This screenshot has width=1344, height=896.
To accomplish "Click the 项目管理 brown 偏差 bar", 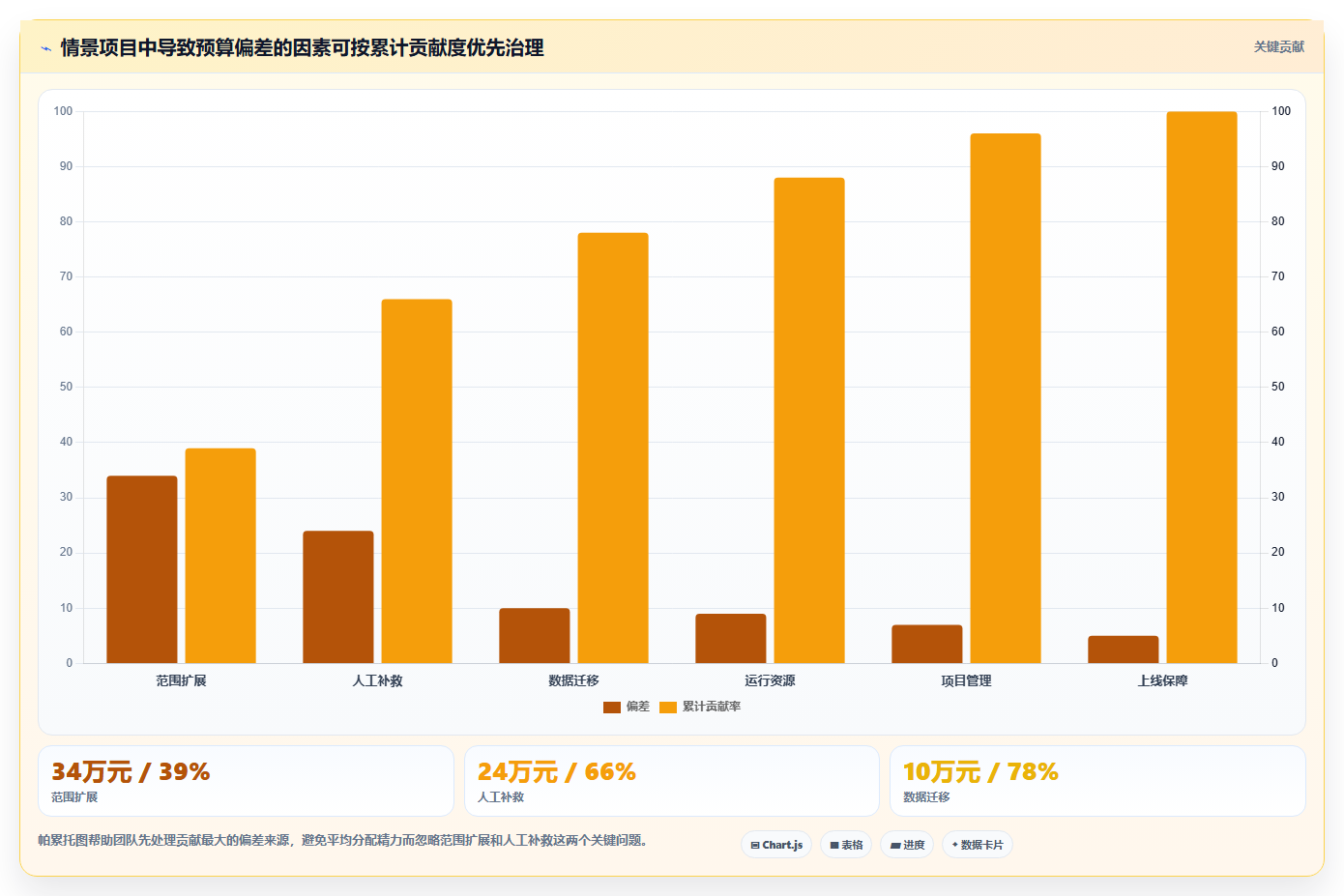I will pos(927,644).
